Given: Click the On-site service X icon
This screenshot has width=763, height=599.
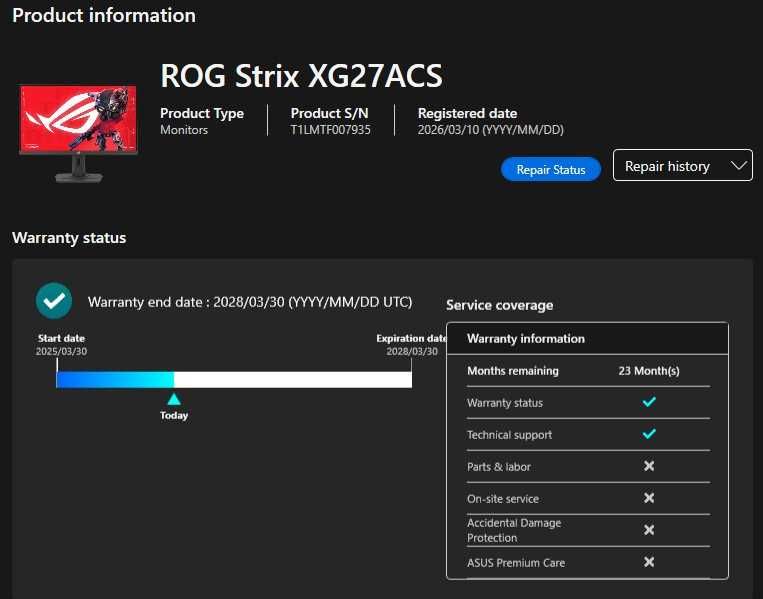Looking at the screenshot, I should [649, 498].
